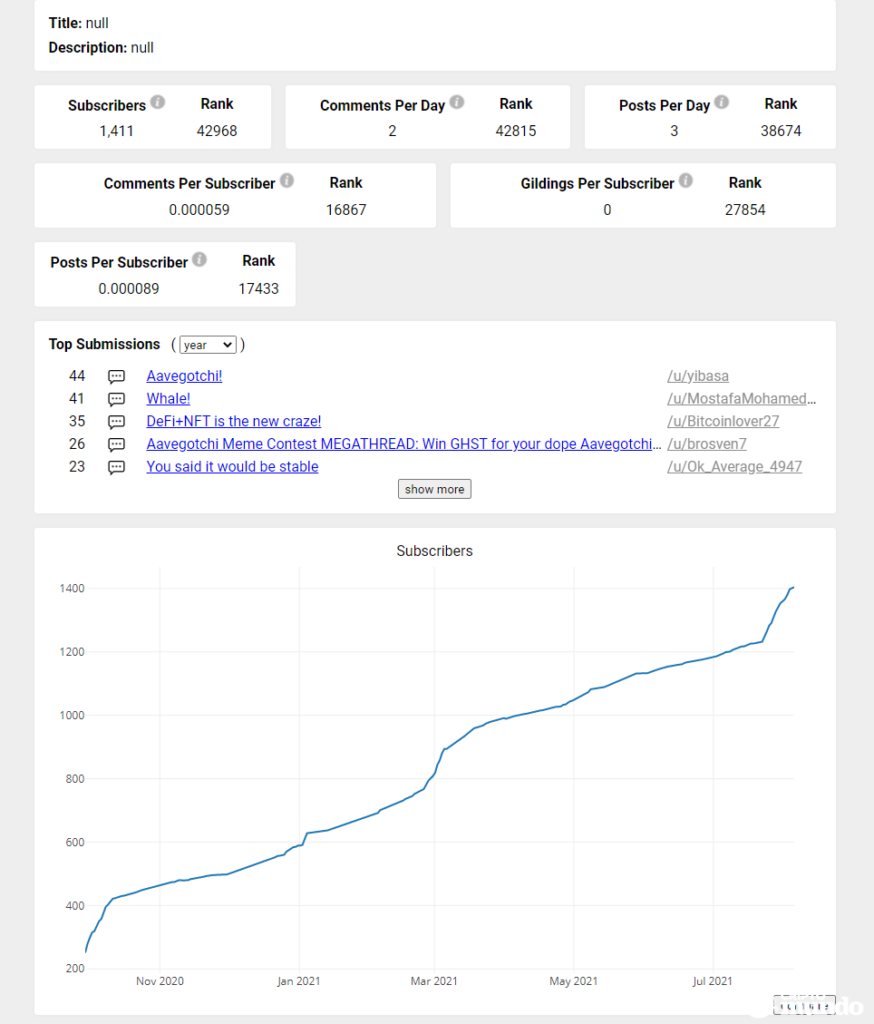Click the info icon beside Posts Per Day
The height and width of the screenshot is (1024, 874).
(x=722, y=103)
